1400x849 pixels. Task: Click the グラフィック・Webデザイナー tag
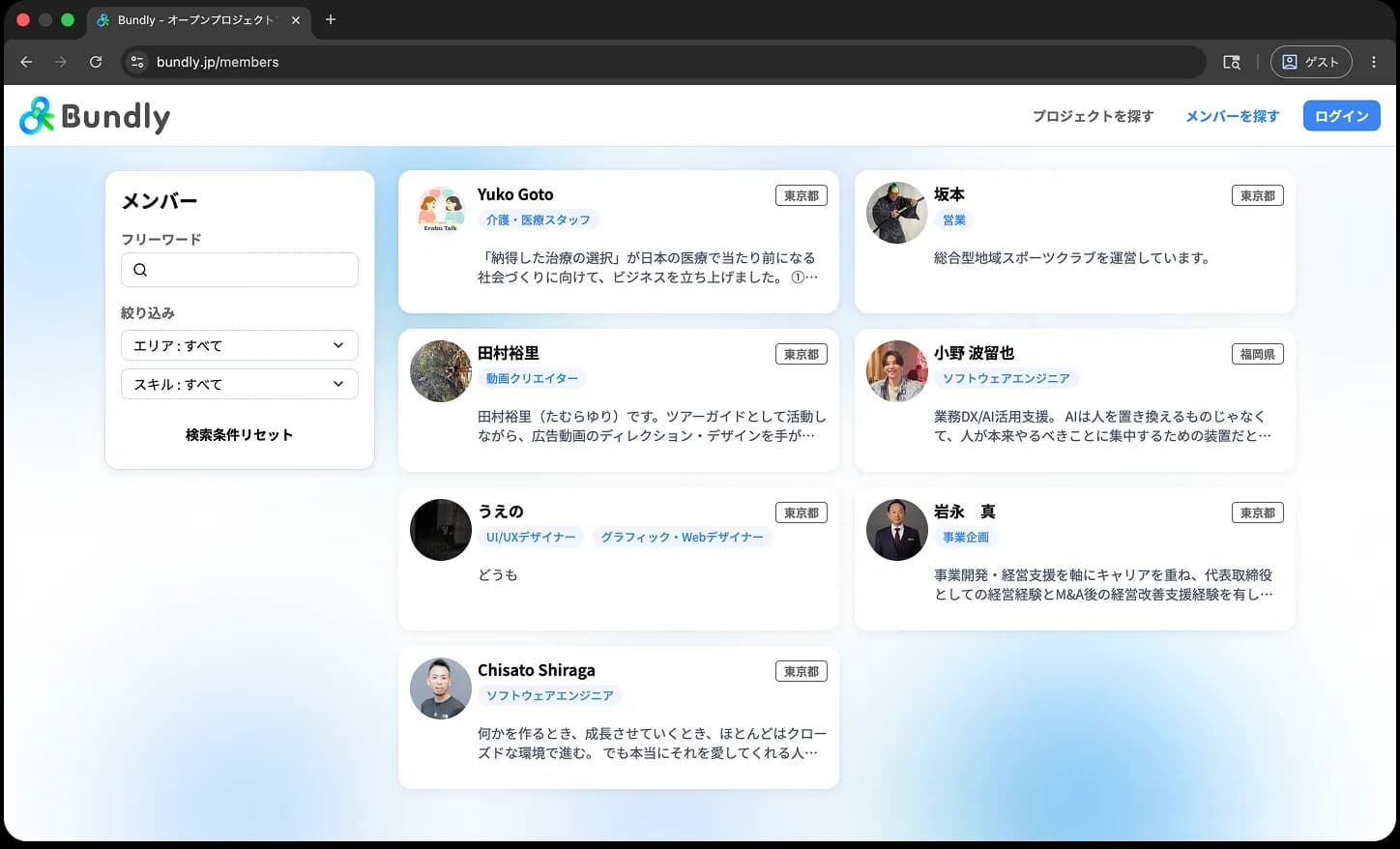coord(683,538)
